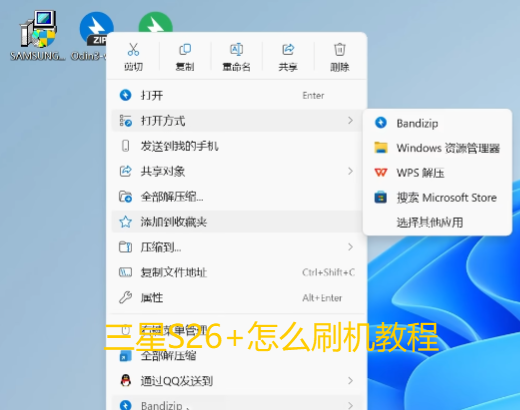Click 复制文件地址 menu entry
Screen dimensions: 520x410
(x=237, y=272)
